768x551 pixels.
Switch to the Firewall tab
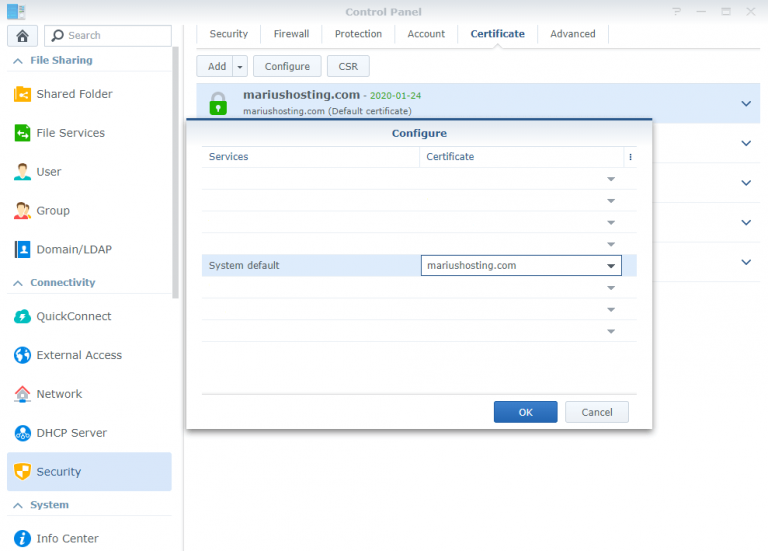[x=291, y=34]
